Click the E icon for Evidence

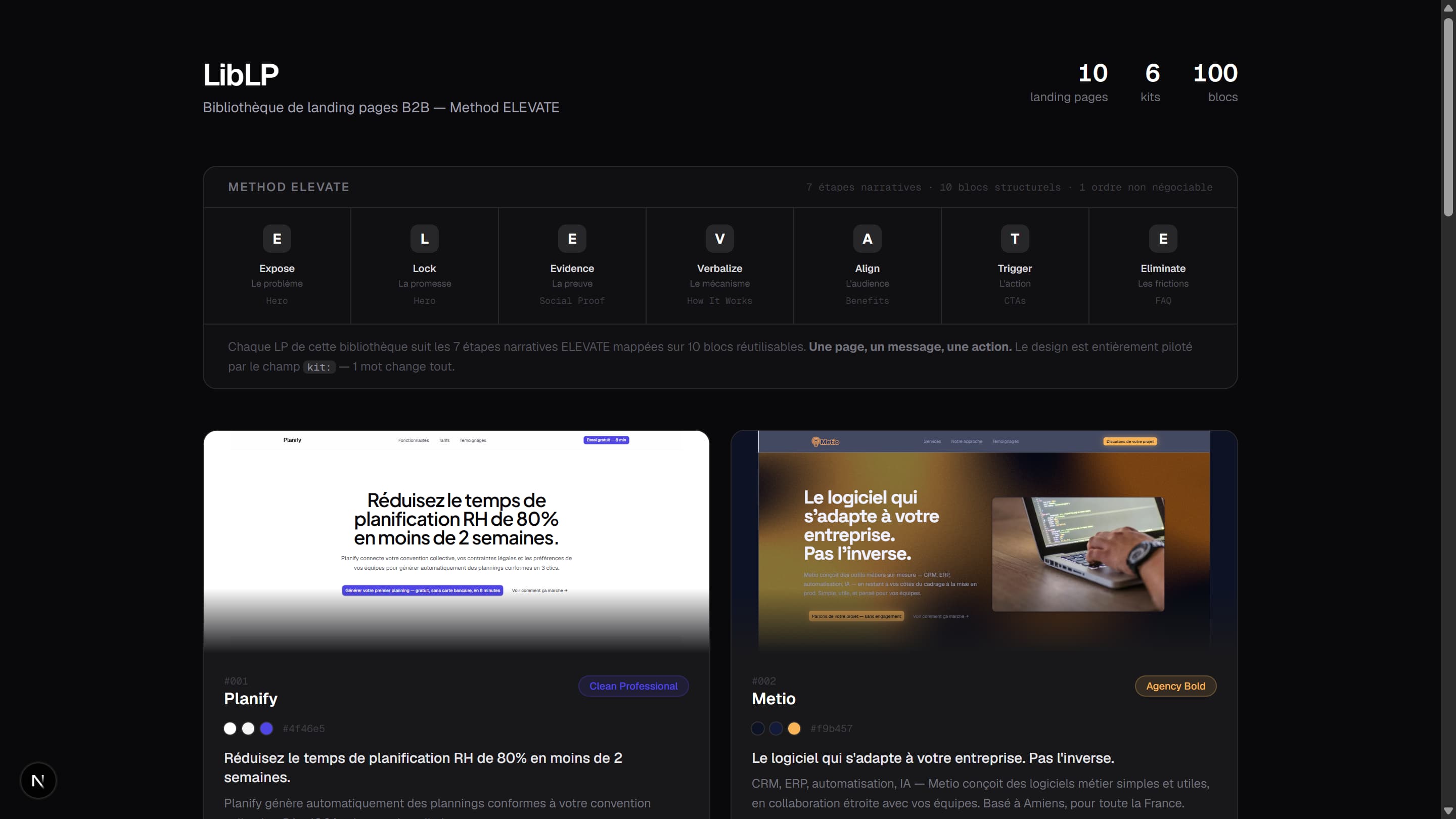572,239
